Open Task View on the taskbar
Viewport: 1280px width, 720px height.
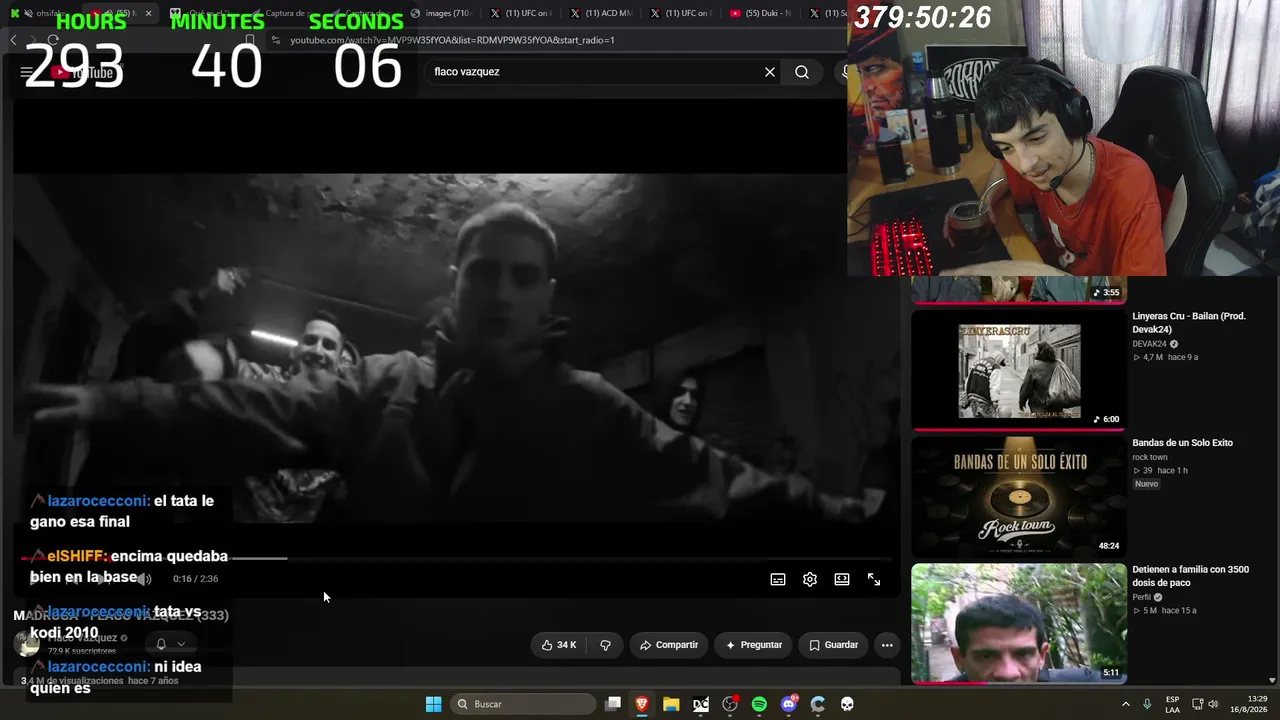[x=613, y=704]
